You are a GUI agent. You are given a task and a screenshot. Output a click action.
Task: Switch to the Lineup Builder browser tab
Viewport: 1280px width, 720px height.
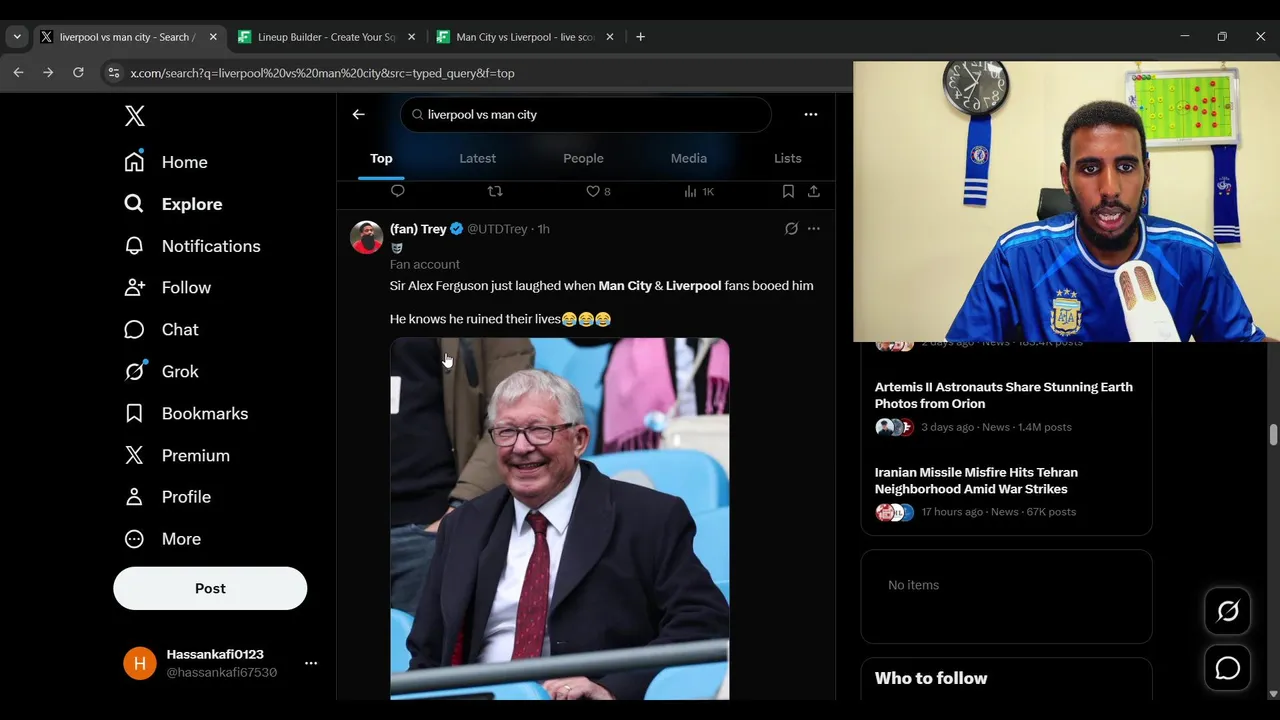click(328, 37)
